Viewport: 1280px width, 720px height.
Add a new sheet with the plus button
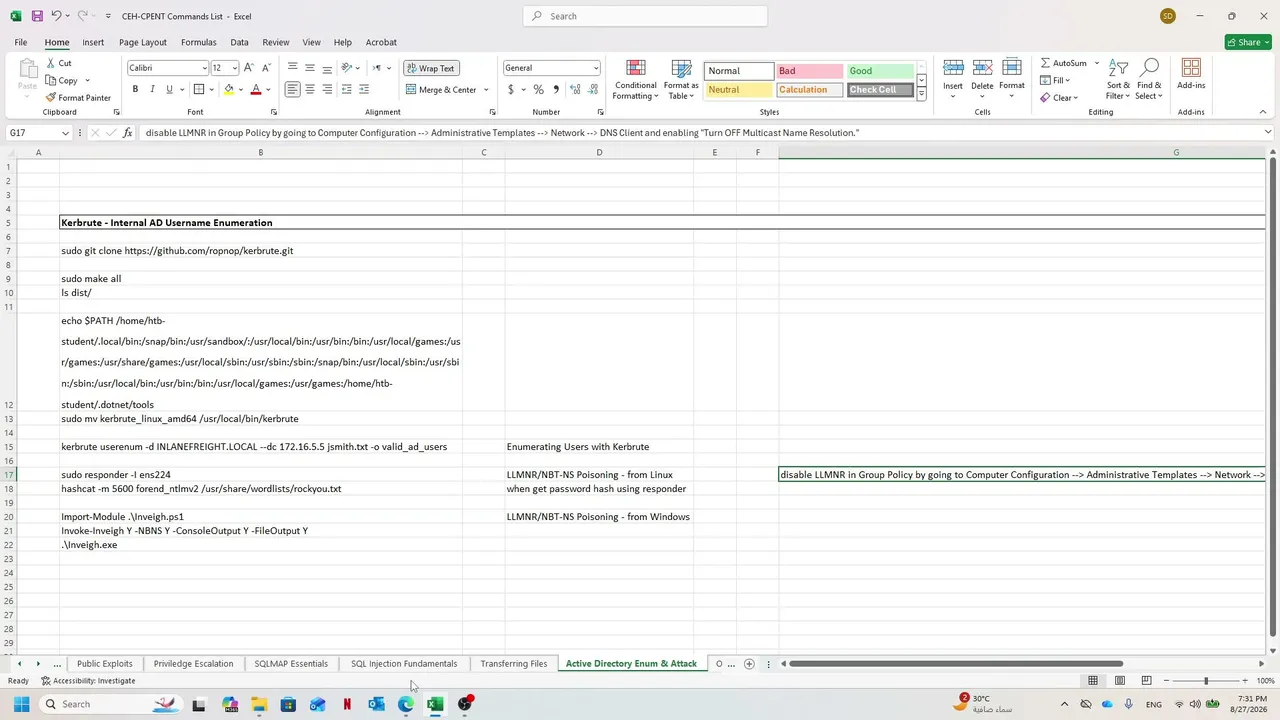click(x=749, y=664)
